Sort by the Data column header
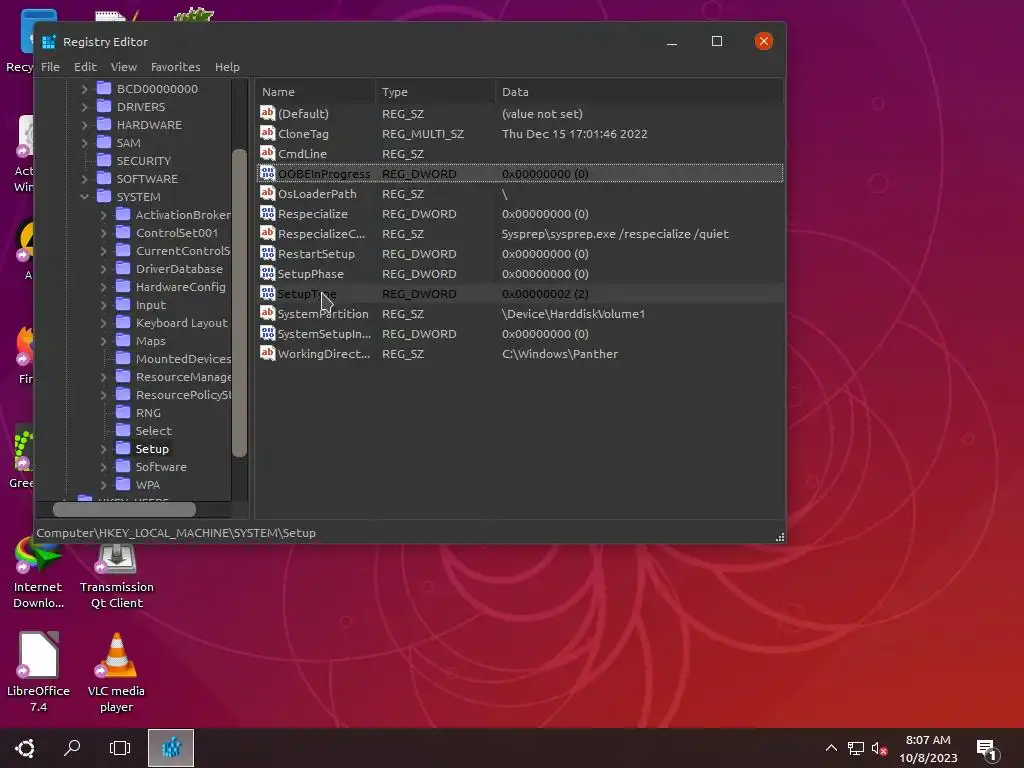The height and width of the screenshot is (768, 1024). click(x=639, y=92)
